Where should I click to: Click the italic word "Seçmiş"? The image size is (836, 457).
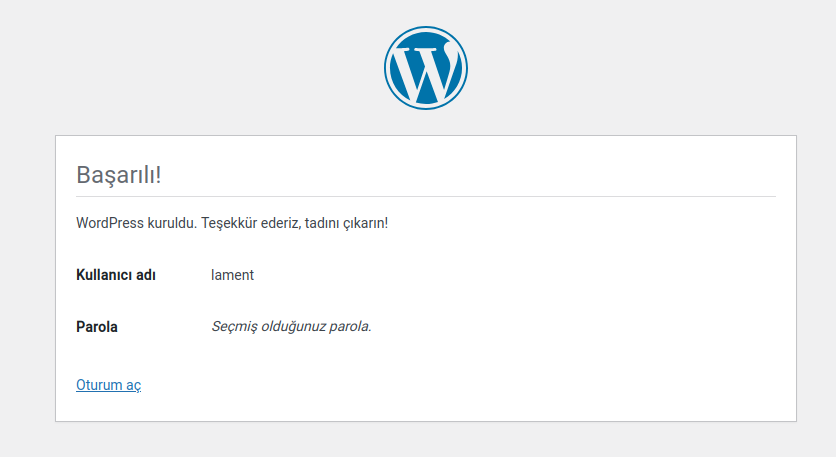coord(236,327)
